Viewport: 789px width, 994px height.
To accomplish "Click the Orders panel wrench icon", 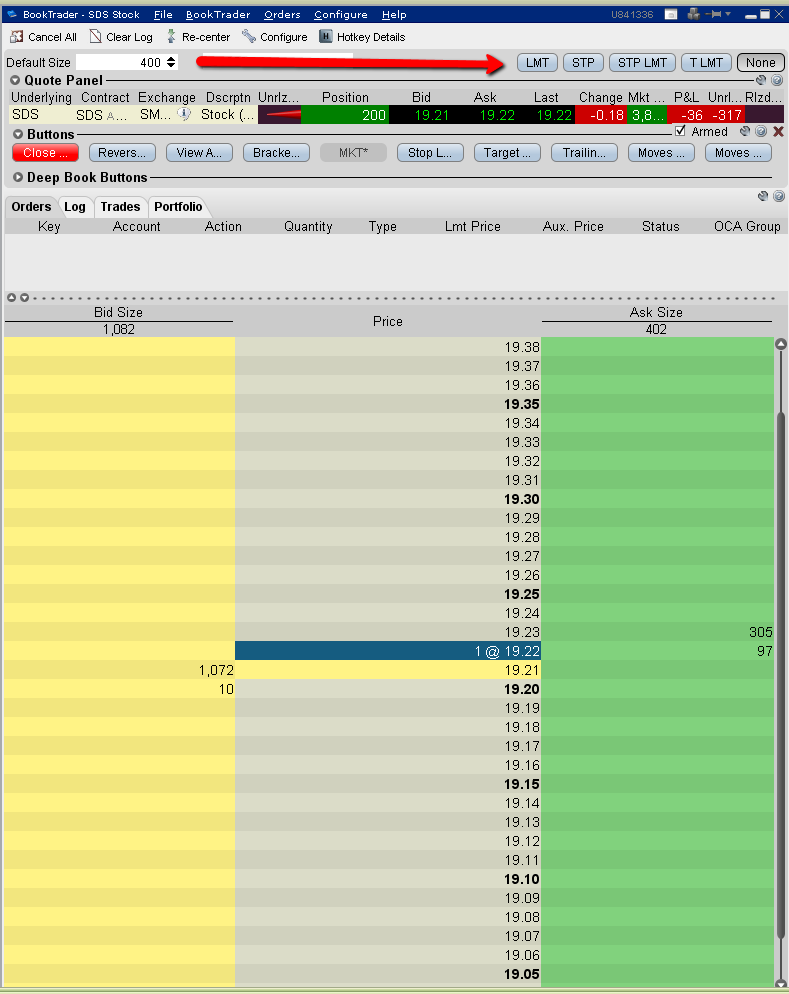I will [x=763, y=196].
